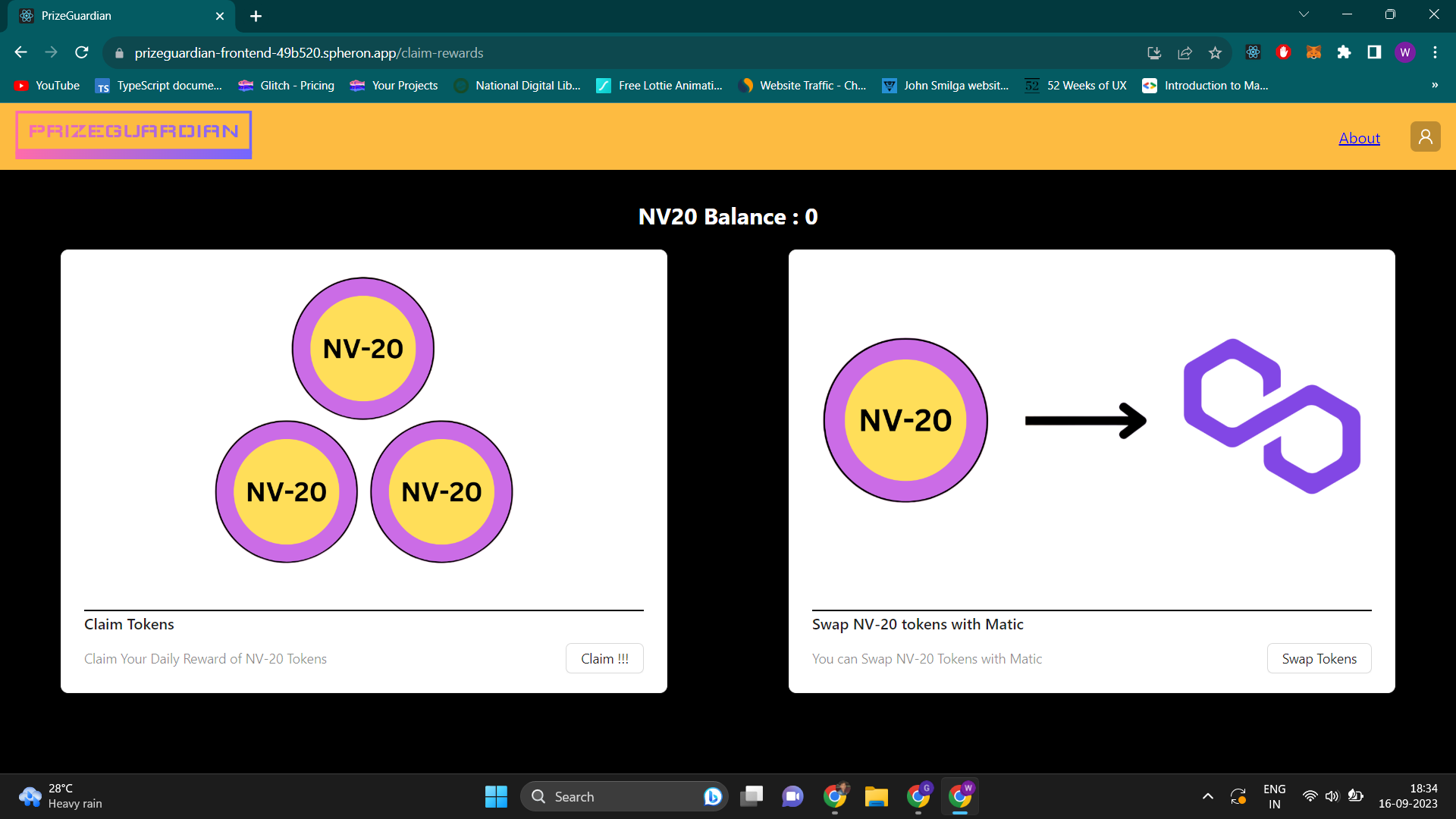Open the tab search dropdown arrow
1456x819 pixels.
point(1304,14)
